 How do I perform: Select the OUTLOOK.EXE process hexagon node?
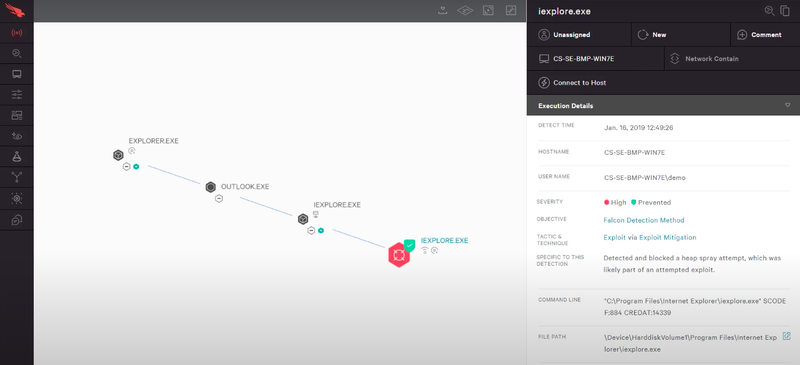coord(211,187)
